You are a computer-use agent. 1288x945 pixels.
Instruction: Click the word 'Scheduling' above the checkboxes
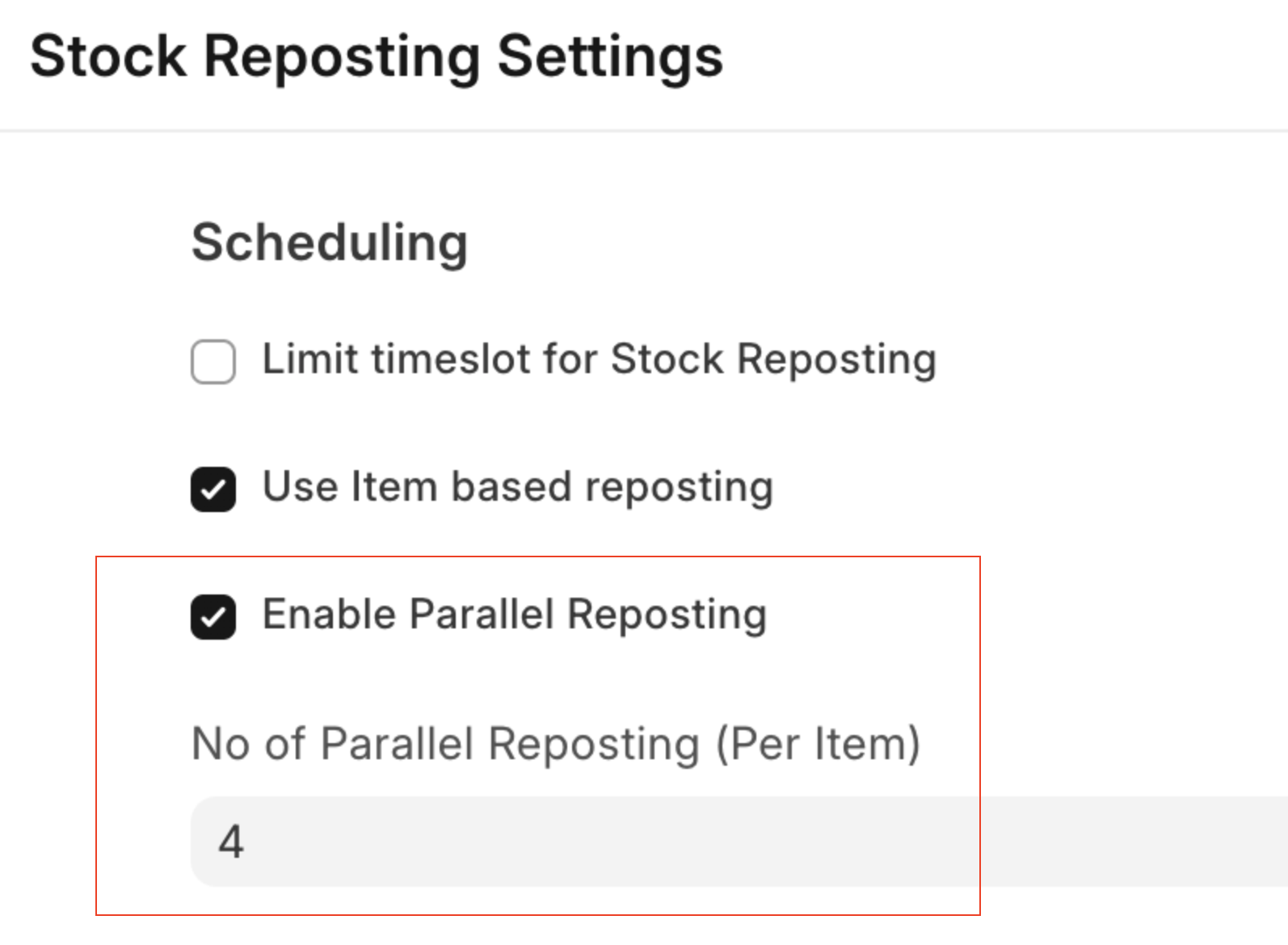(329, 242)
